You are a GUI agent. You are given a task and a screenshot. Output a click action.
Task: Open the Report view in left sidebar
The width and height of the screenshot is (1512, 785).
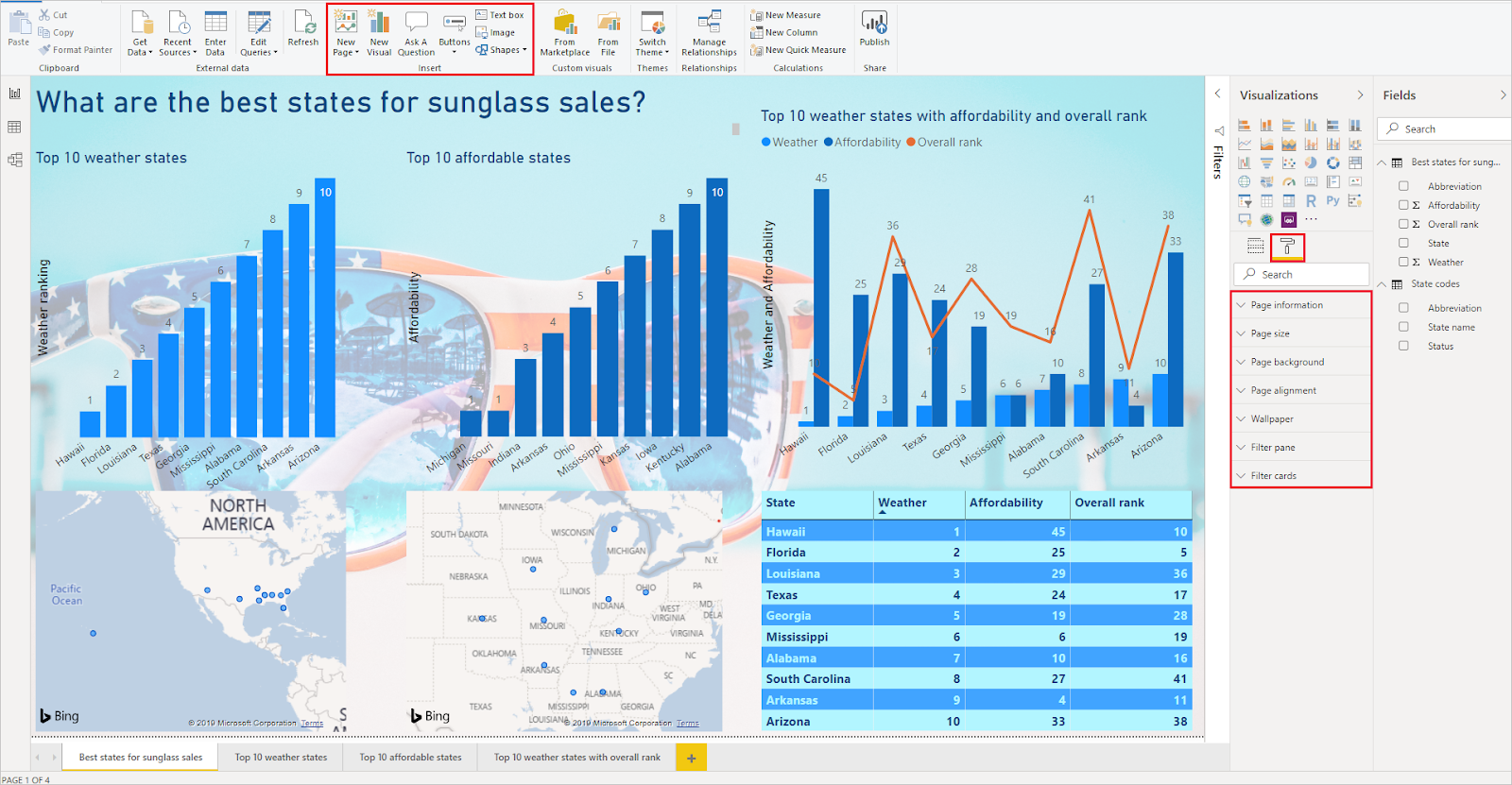pos(14,94)
